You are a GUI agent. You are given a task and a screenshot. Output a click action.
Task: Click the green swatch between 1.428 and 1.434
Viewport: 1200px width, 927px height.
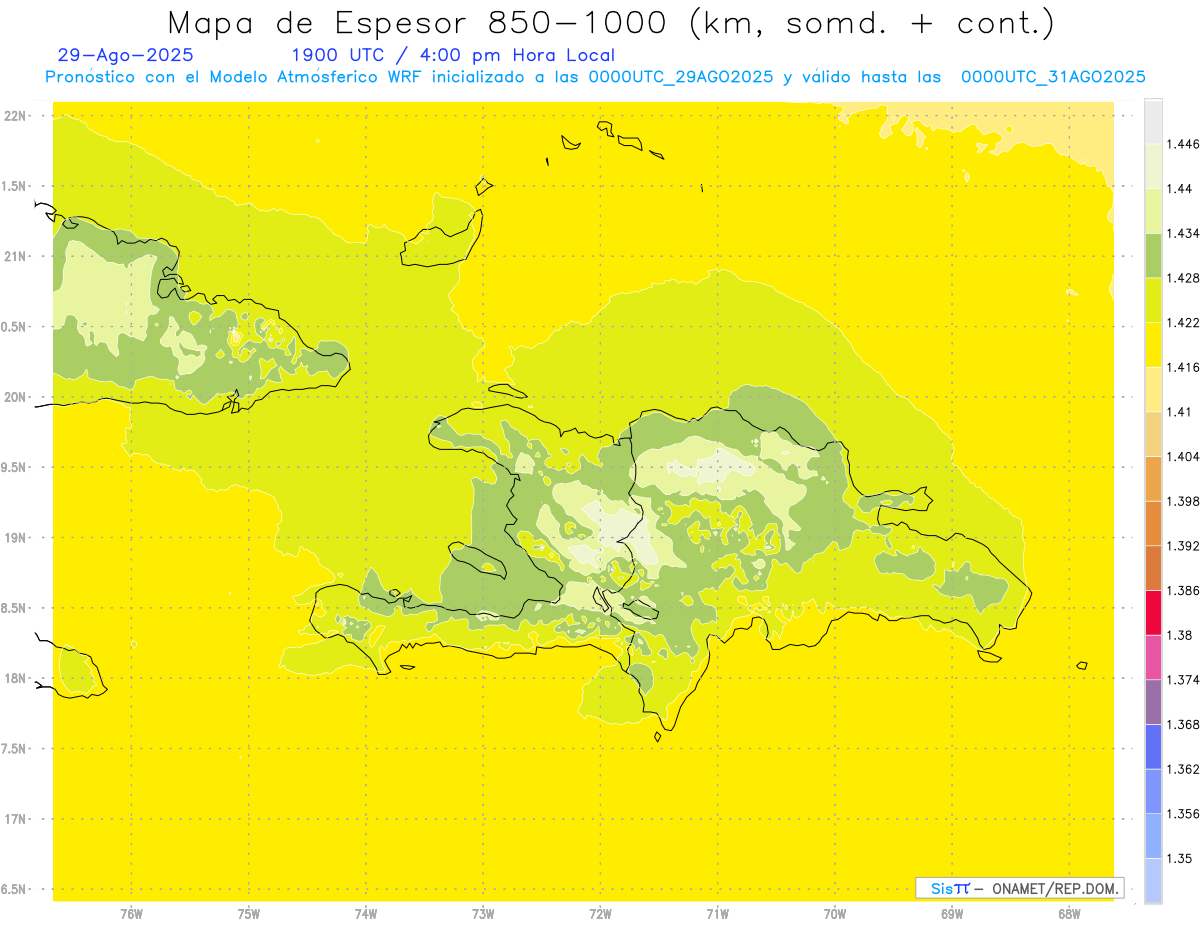point(1153,255)
